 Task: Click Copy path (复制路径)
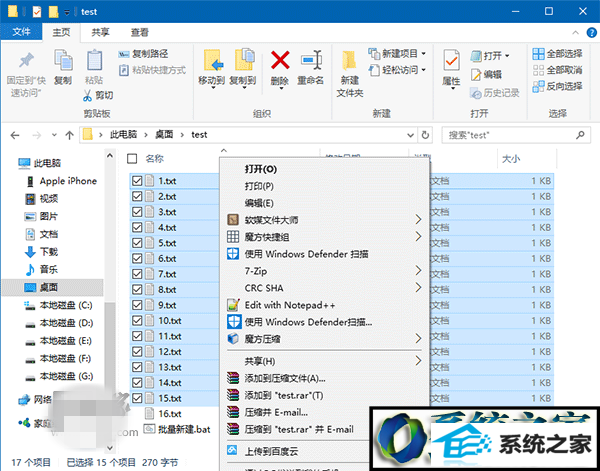tap(143, 54)
